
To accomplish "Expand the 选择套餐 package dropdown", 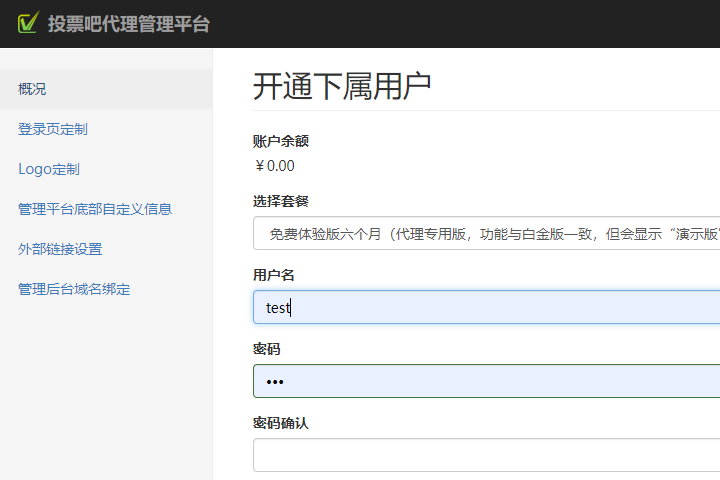I will click(486, 233).
